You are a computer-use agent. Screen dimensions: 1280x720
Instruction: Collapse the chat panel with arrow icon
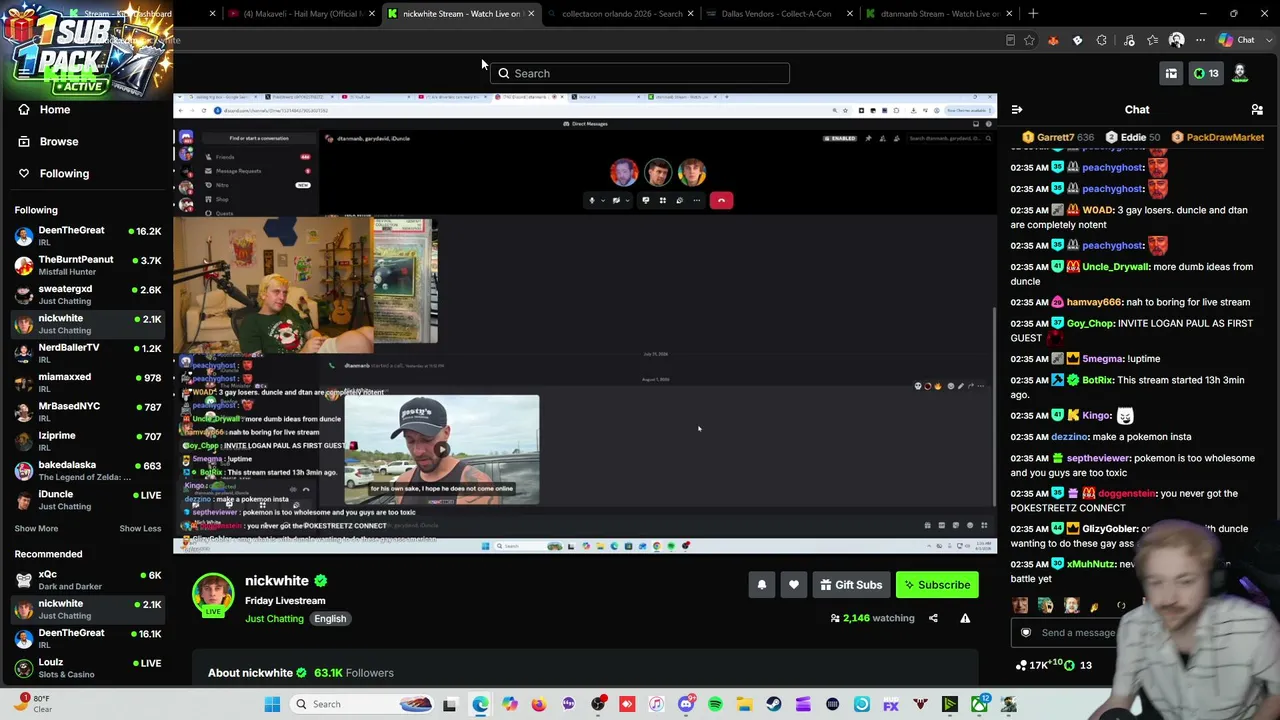tap(1017, 110)
